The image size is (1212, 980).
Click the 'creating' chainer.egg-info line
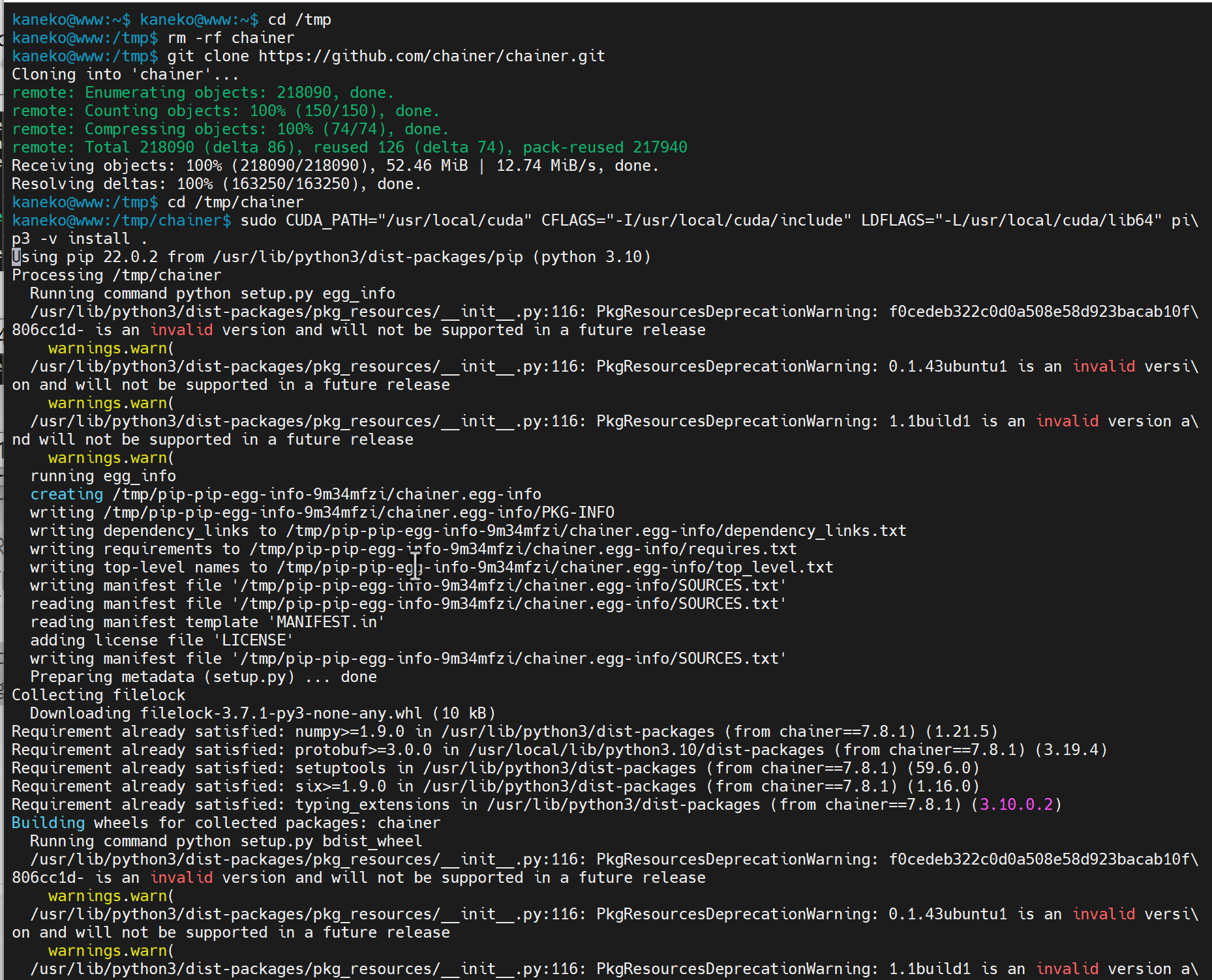(x=286, y=494)
